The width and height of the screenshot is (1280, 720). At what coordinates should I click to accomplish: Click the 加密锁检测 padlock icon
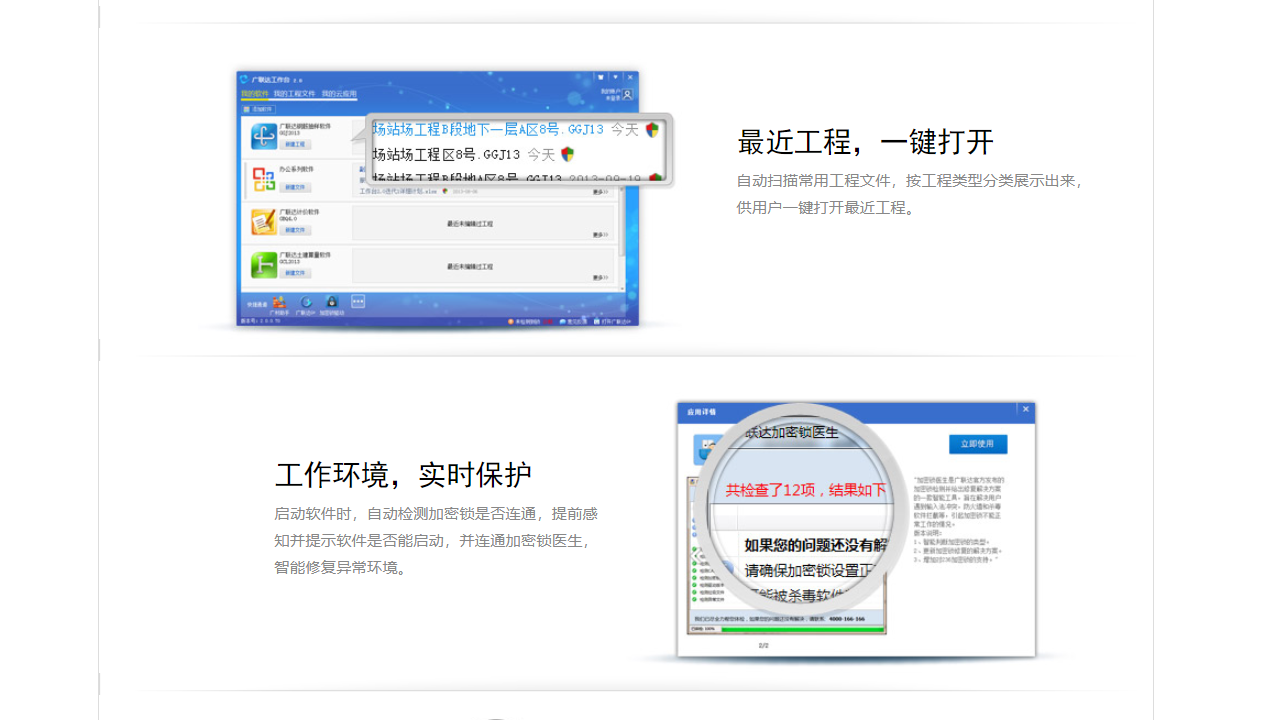point(330,301)
